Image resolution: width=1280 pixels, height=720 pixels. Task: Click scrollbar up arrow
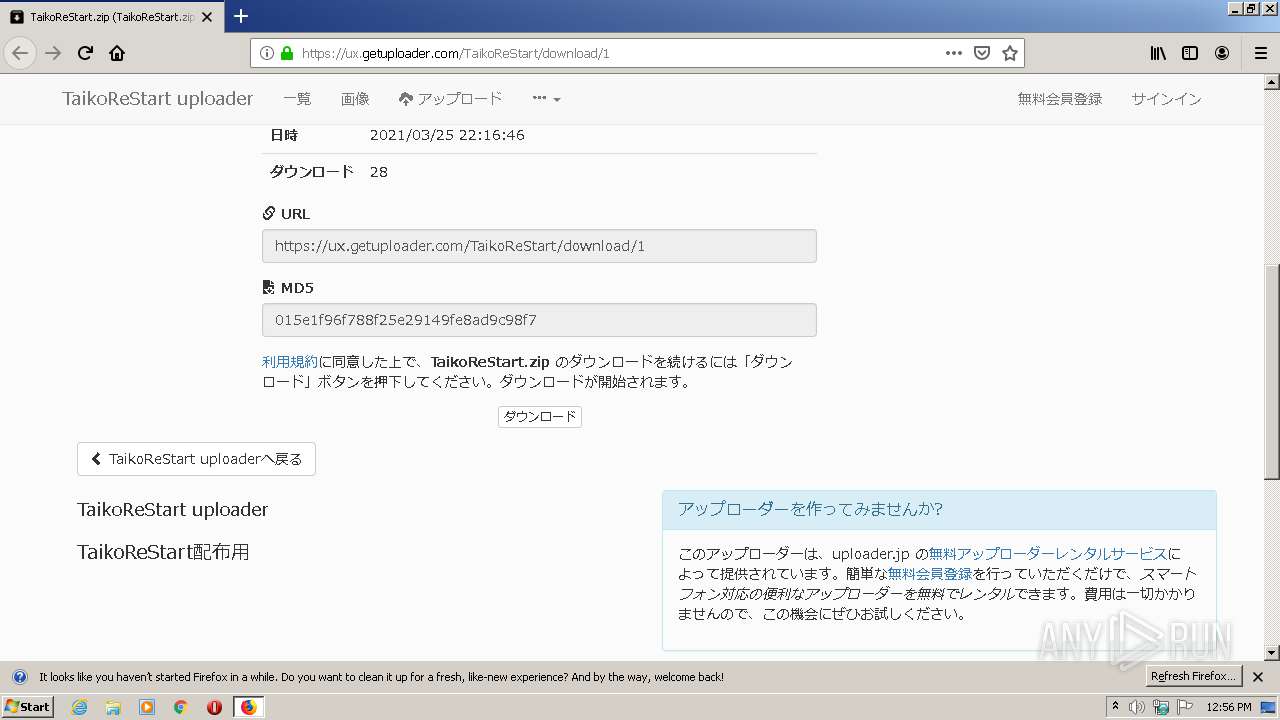pyautogui.click(x=1271, y=83)
